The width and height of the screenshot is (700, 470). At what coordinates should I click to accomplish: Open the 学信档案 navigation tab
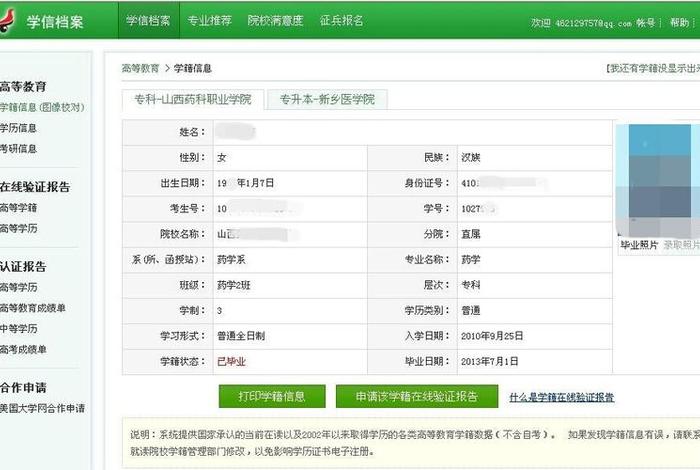point(149,21)
